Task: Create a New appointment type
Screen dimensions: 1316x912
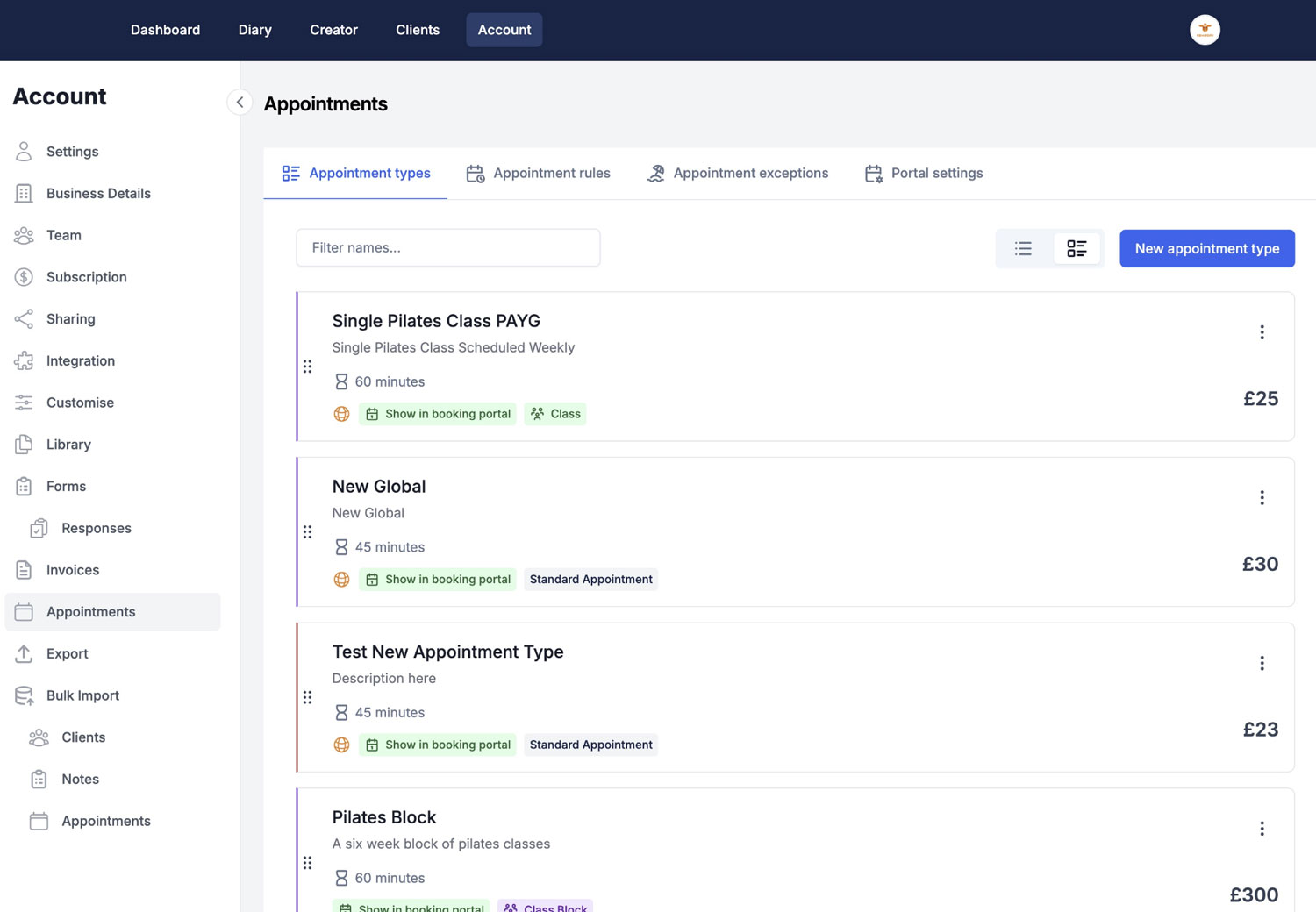Action: (1207, 248)
